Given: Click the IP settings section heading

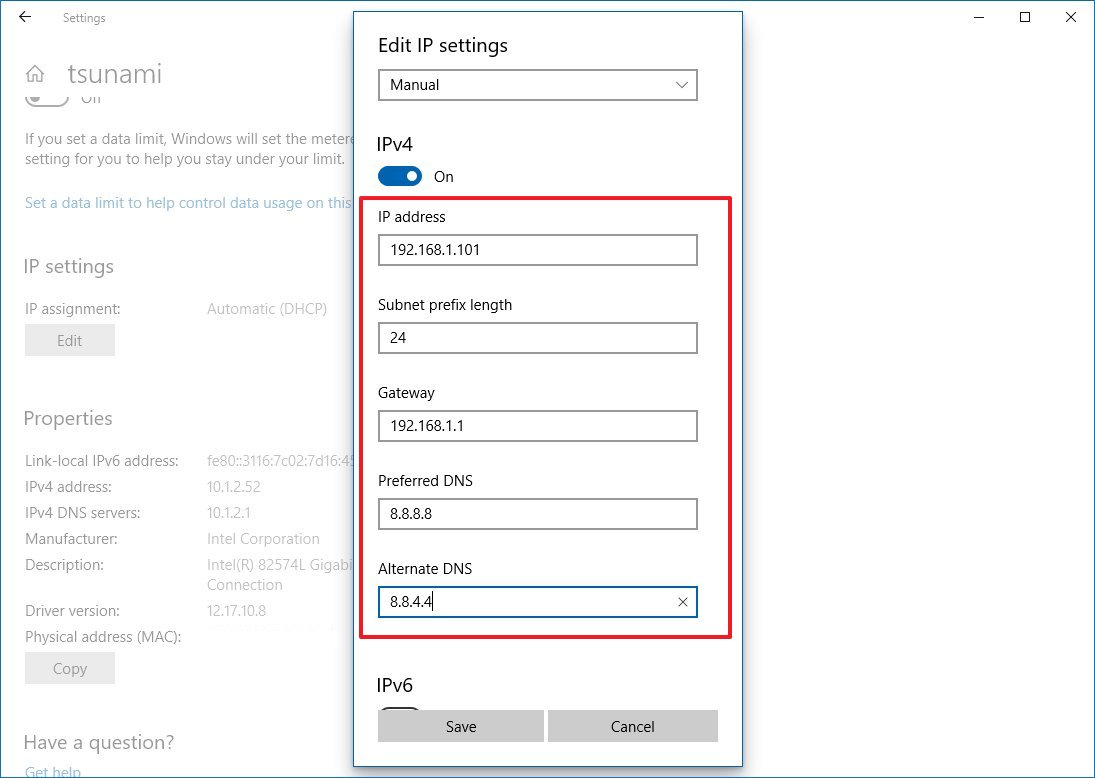Looking at the screenshot, I should (x=68, y=266).
